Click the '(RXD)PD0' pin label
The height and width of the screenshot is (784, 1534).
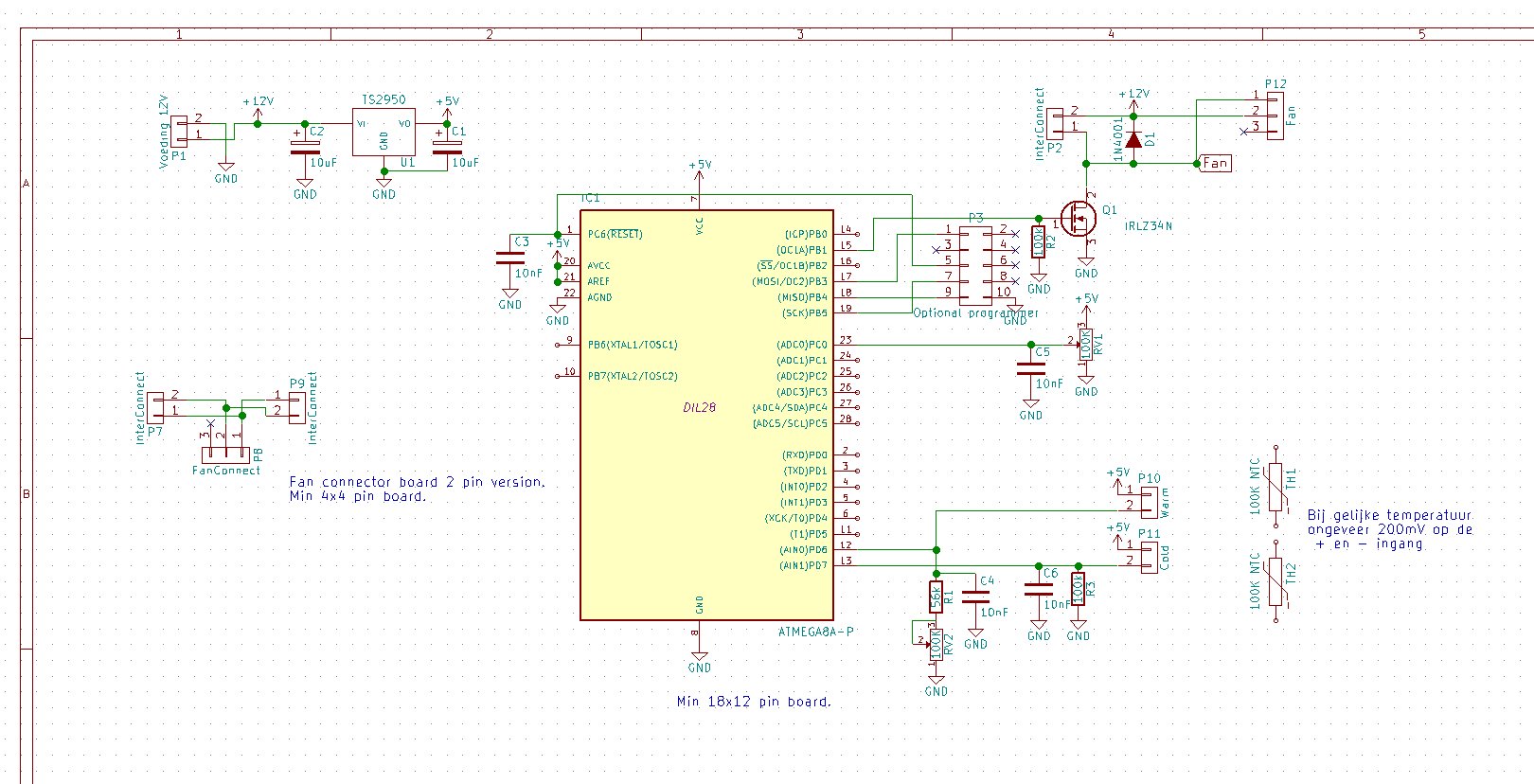pyautogui.click(x=804, y=455)
